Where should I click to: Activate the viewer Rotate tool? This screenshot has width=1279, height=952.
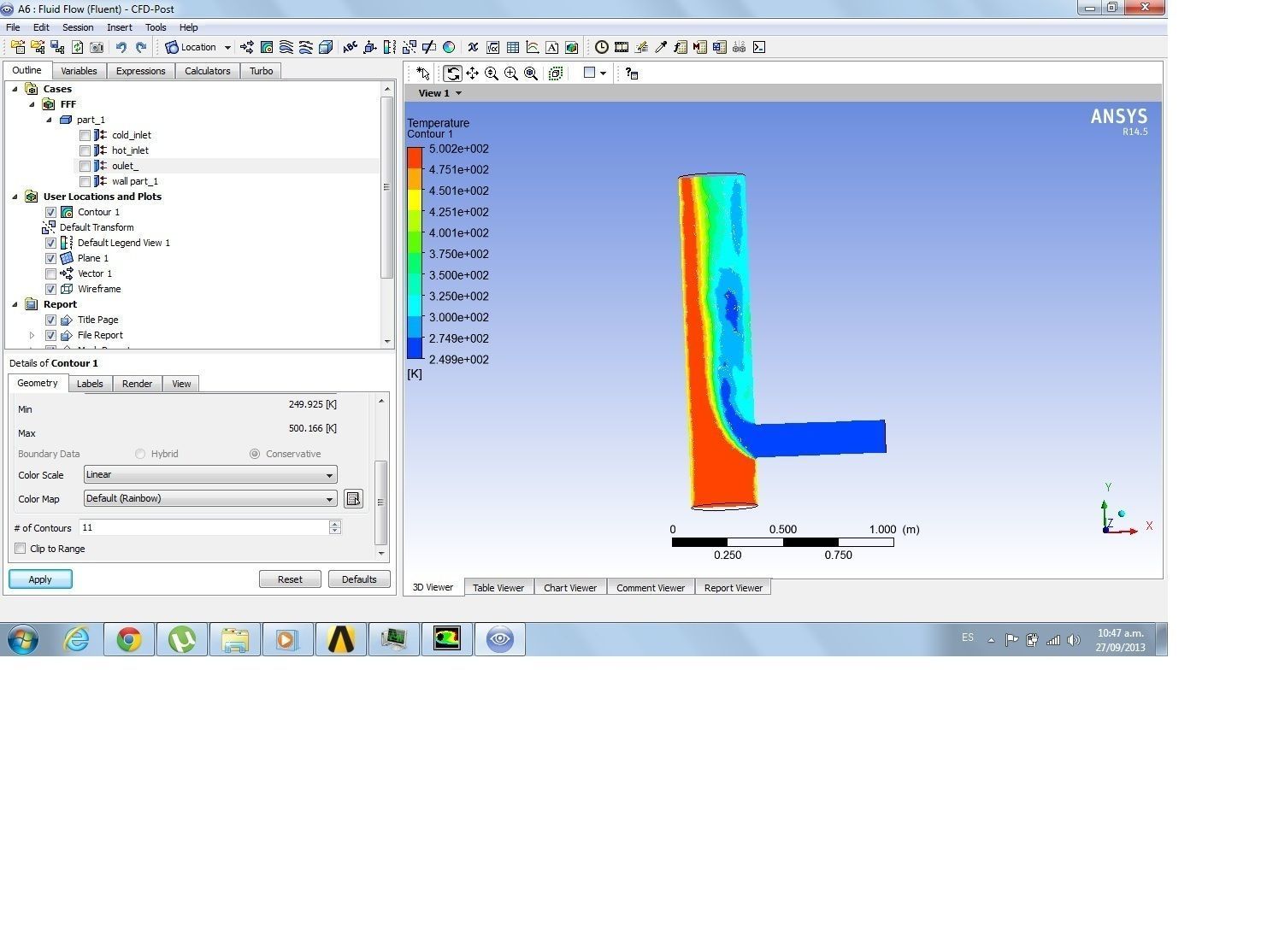452,73
